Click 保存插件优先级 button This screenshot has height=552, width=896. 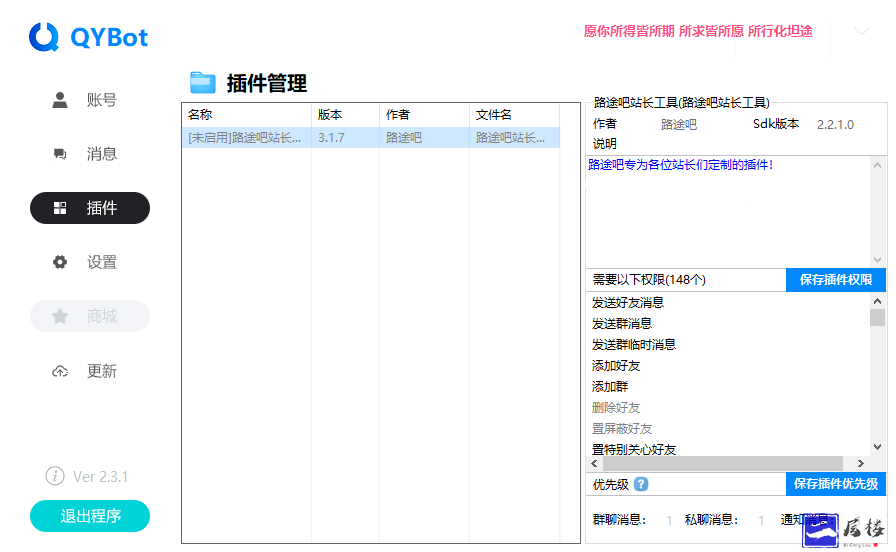pos(835,484)
